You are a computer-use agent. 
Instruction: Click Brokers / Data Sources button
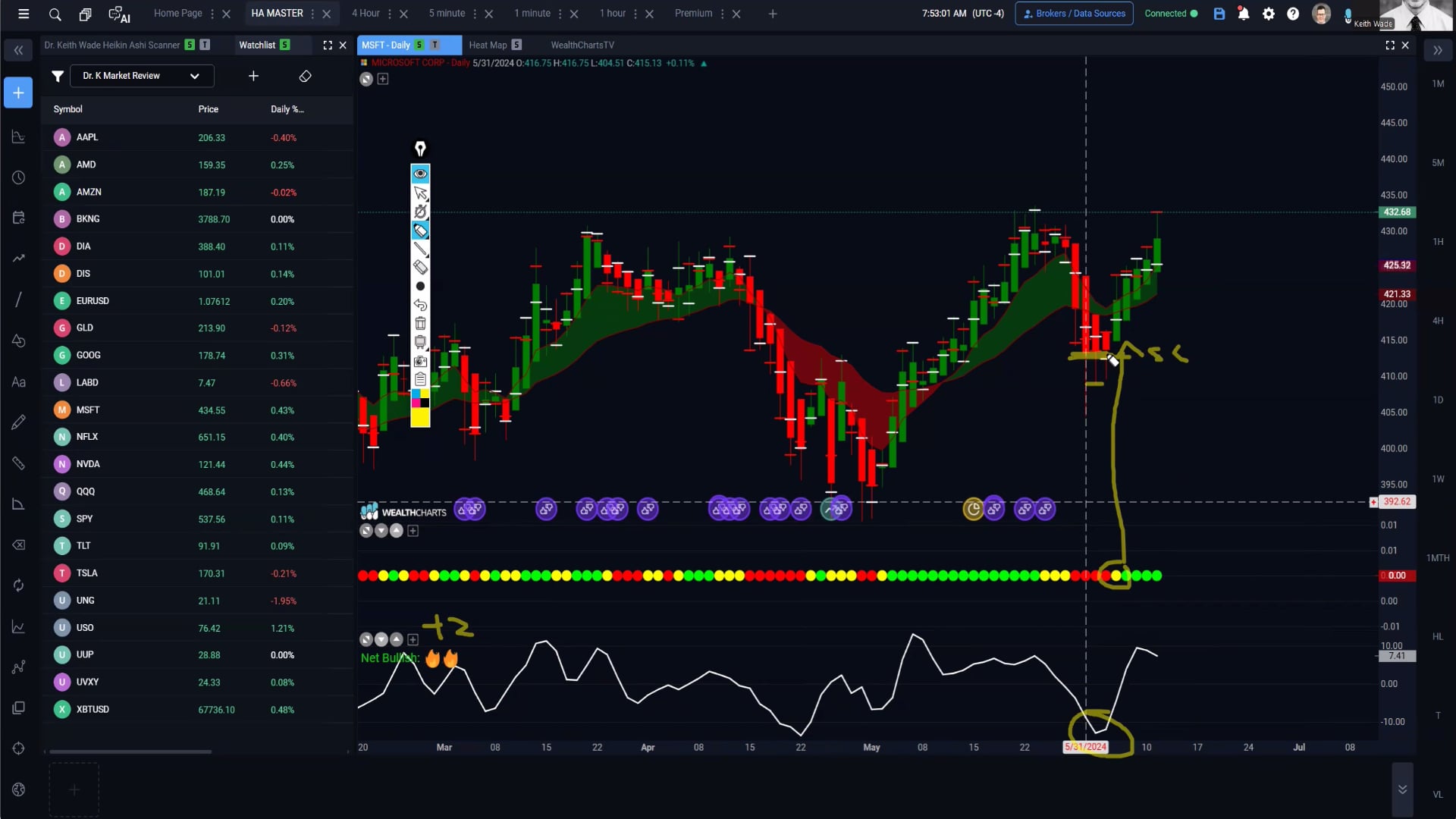[x=1074, y=14]
